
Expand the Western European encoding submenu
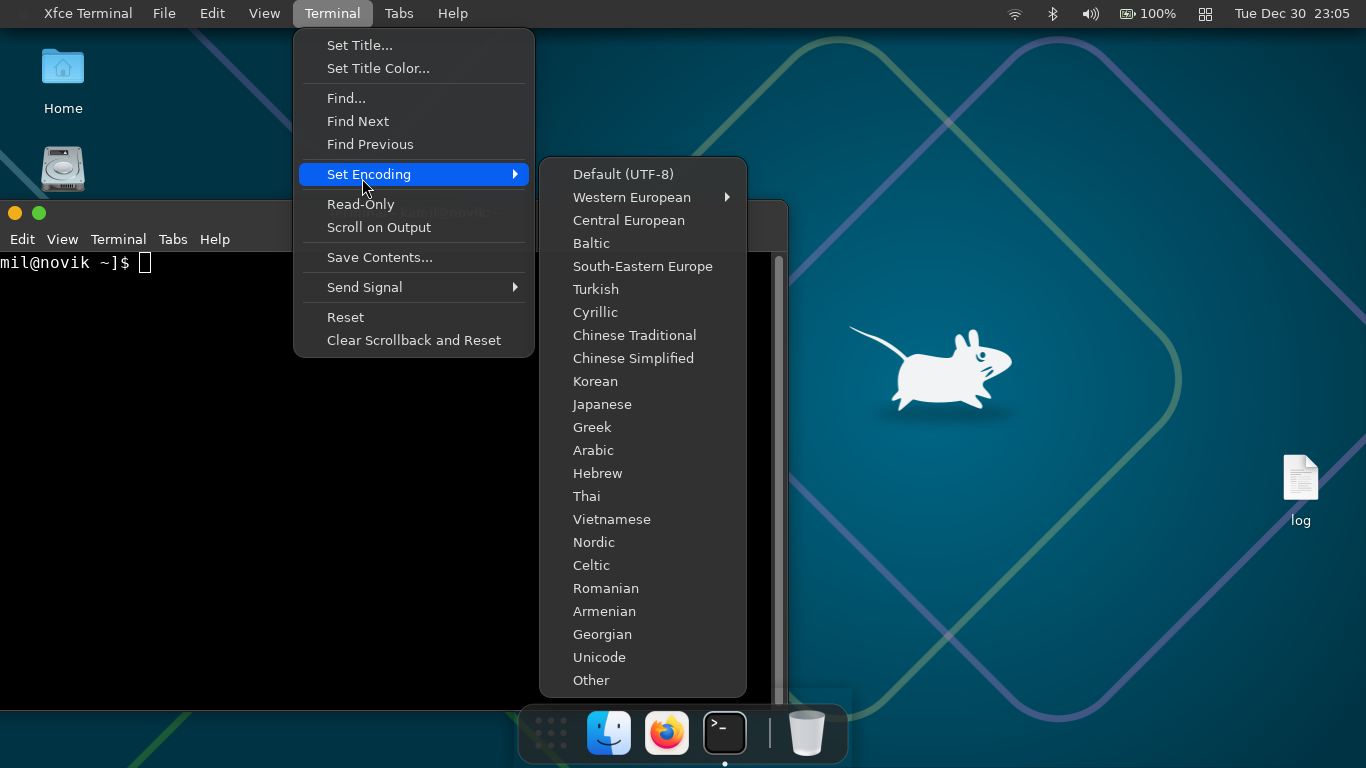pos(643,197)
